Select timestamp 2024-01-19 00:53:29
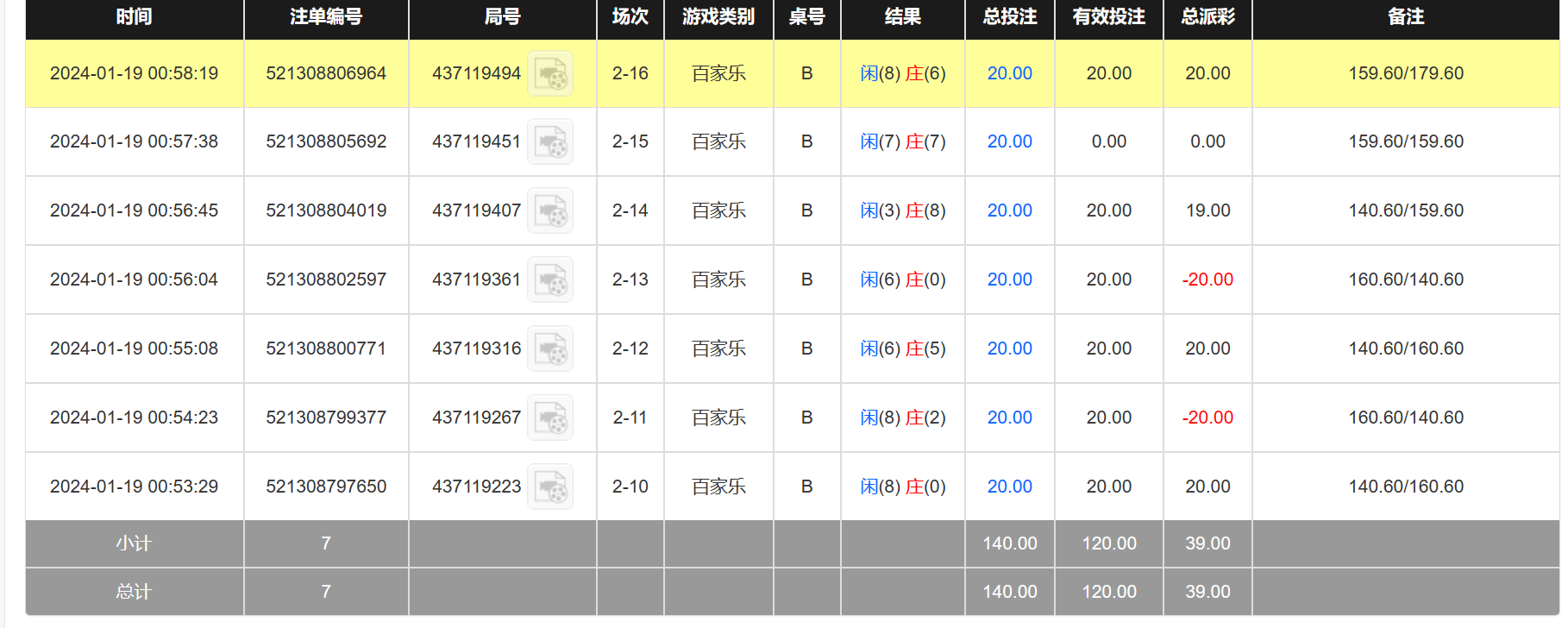This screenshot has height=628, width=1568. (x=135, y=487)
